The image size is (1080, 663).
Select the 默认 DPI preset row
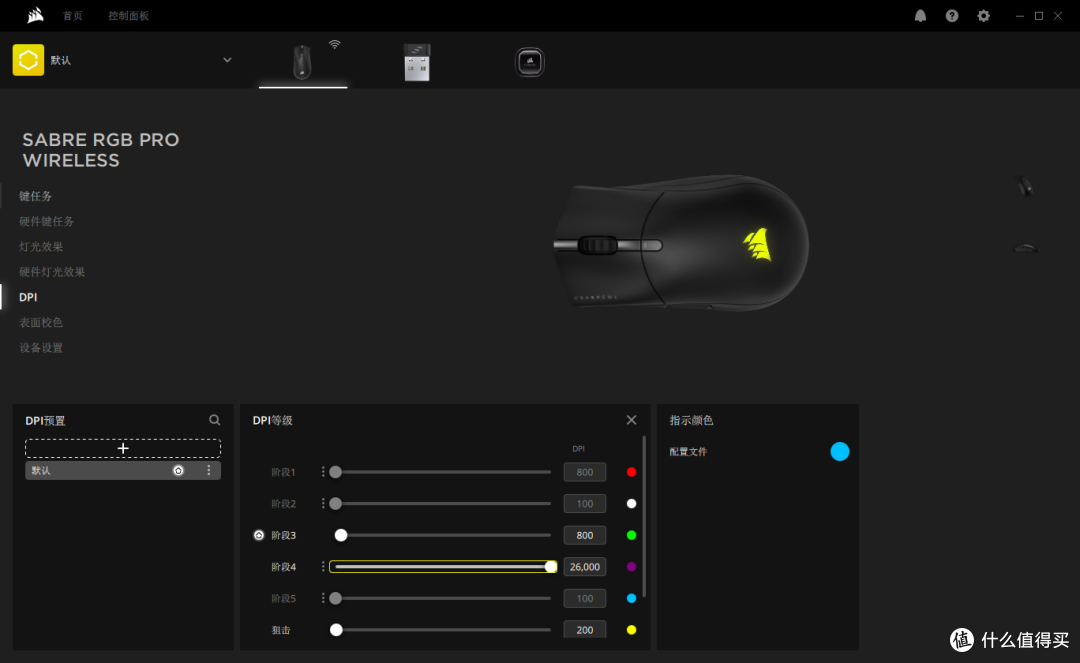tap(123, 470)
